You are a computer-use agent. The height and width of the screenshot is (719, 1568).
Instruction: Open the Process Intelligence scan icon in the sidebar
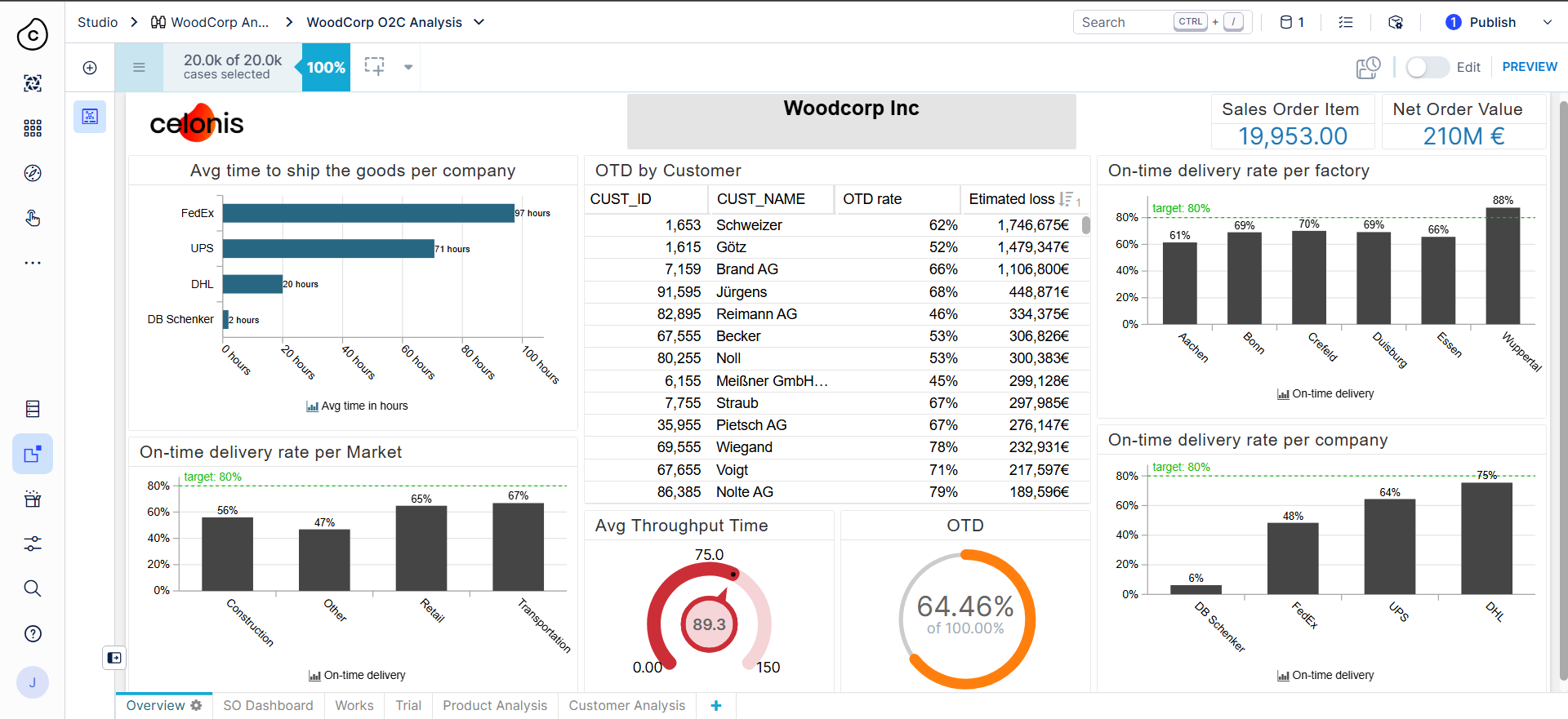[33, 83]
